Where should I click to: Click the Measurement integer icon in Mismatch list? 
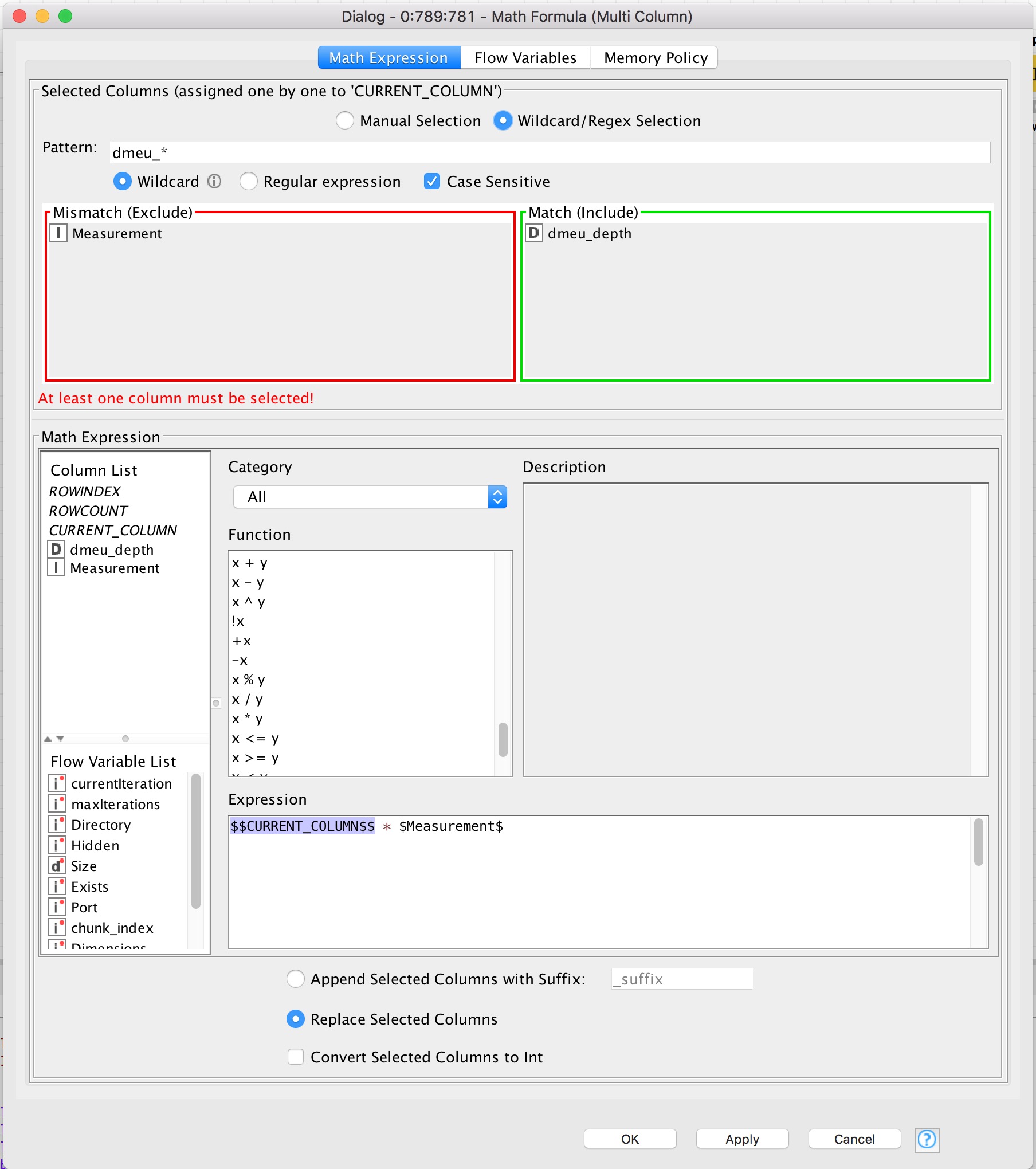click(x=58, y=233)
